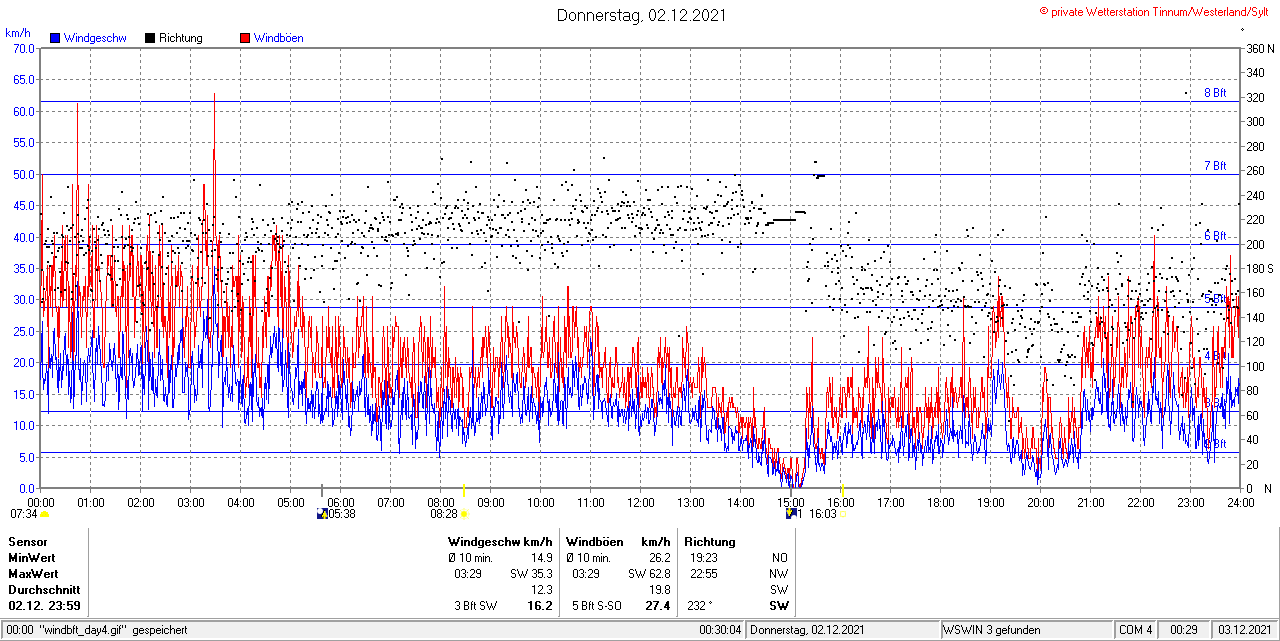Click the moon icon beside 05:38
The image size is (1280, 641).
coord(321,514)
